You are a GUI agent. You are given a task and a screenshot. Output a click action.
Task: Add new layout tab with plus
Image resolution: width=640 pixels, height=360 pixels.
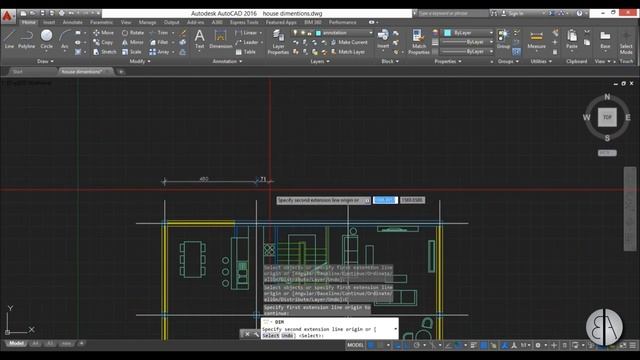81,344
